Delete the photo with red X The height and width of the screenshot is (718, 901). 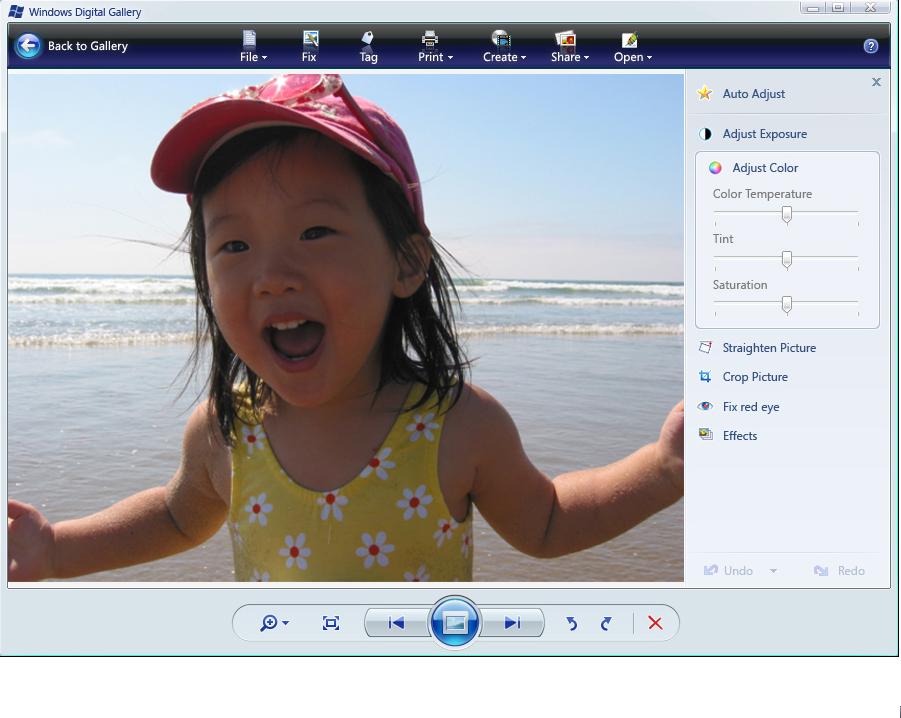[x=655, y=623]
